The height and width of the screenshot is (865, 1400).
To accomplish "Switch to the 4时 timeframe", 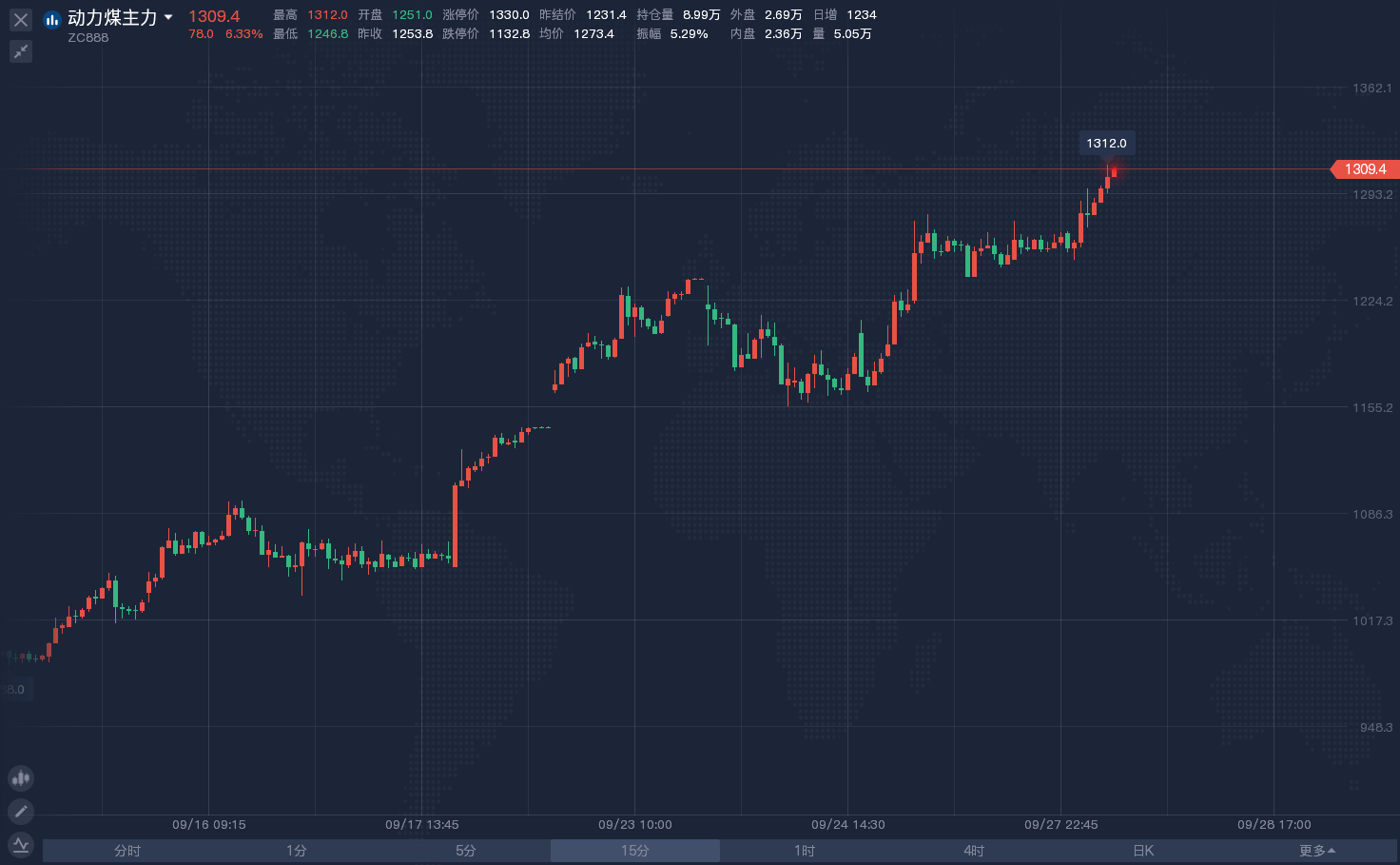I will click(x=974, y=851).
